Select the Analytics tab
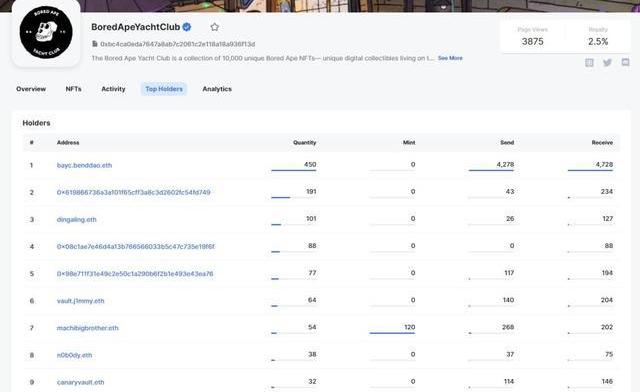The image size is (640, 392). pyautogui.click(x=217, y=89)
